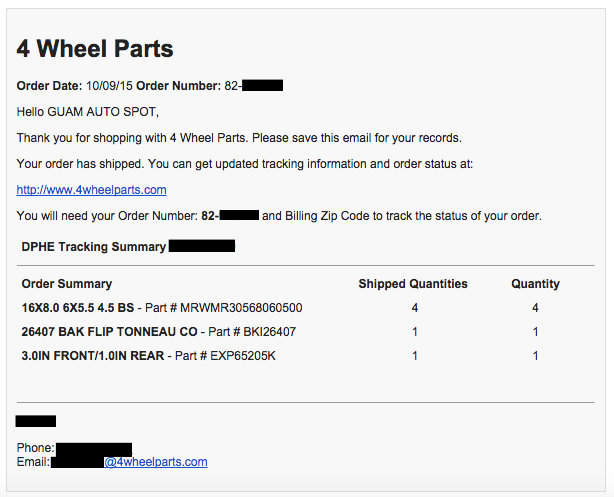Screen dimensions: 614x497
Task: Click the Phone label in the footer
Action: tap(36, 448)
